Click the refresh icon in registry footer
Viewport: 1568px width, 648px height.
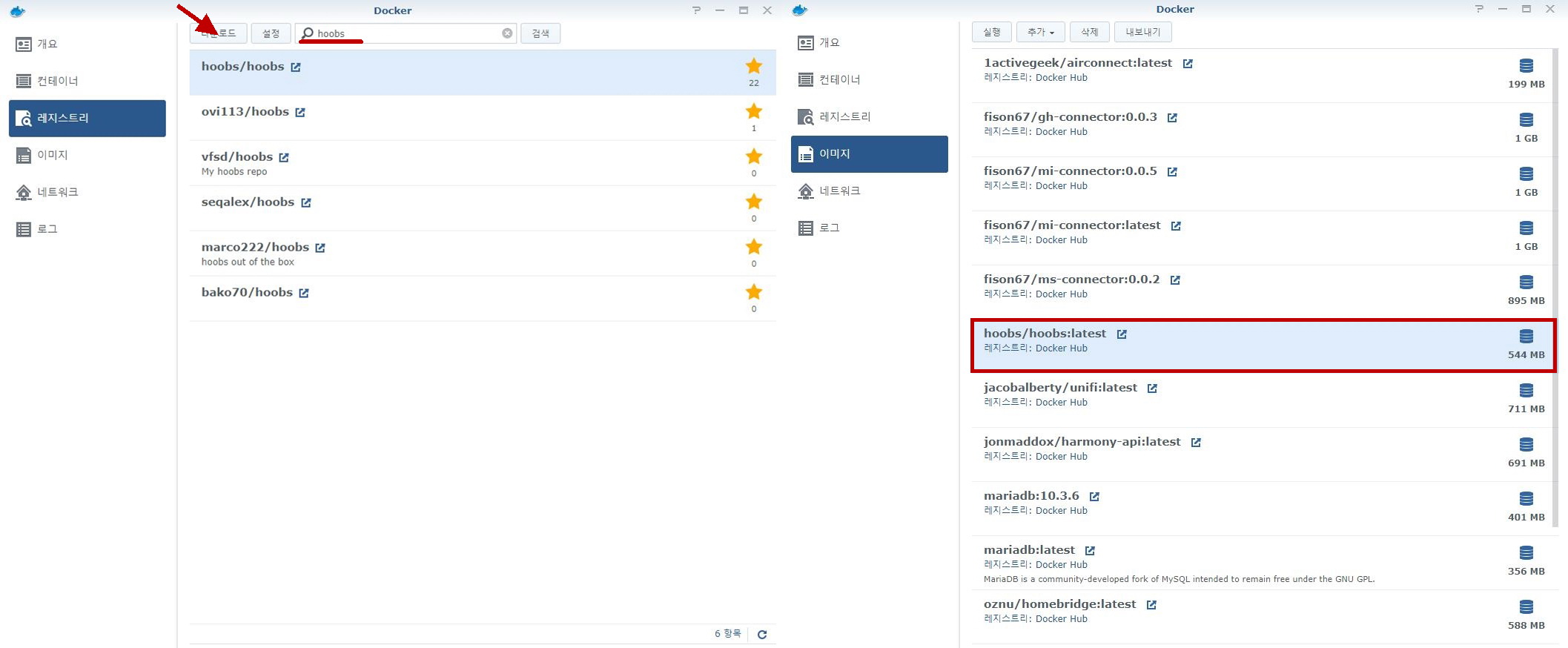click(762, 635)
